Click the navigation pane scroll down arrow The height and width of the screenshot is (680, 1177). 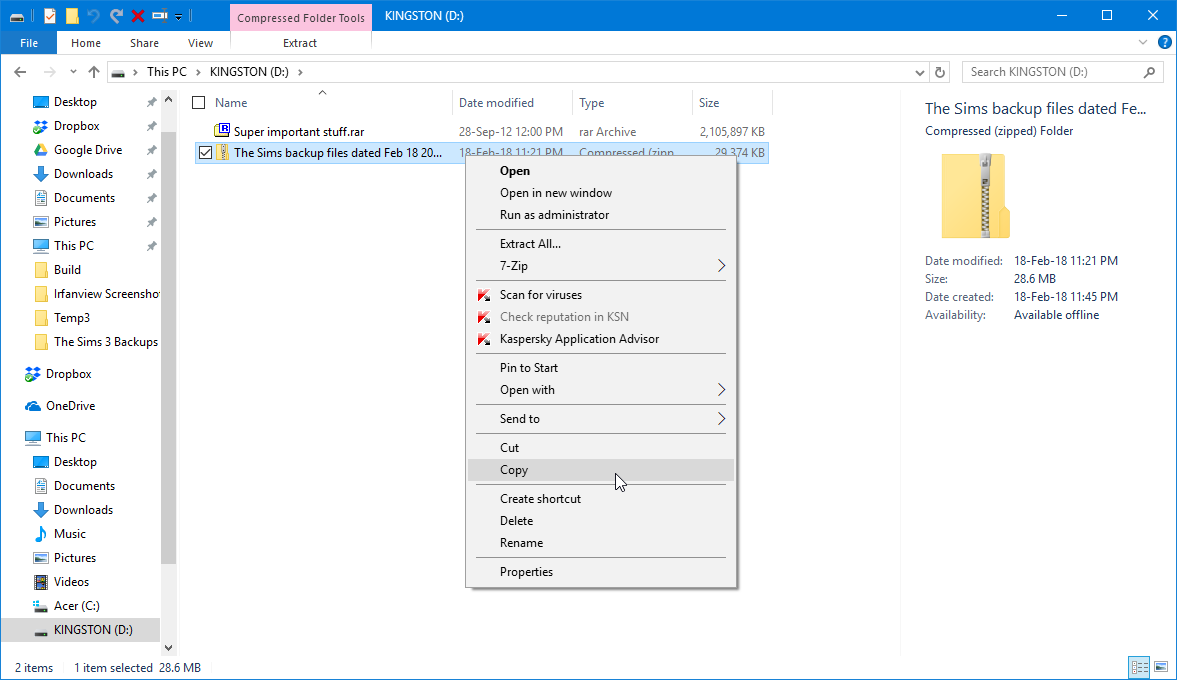(x=168, y=648)
